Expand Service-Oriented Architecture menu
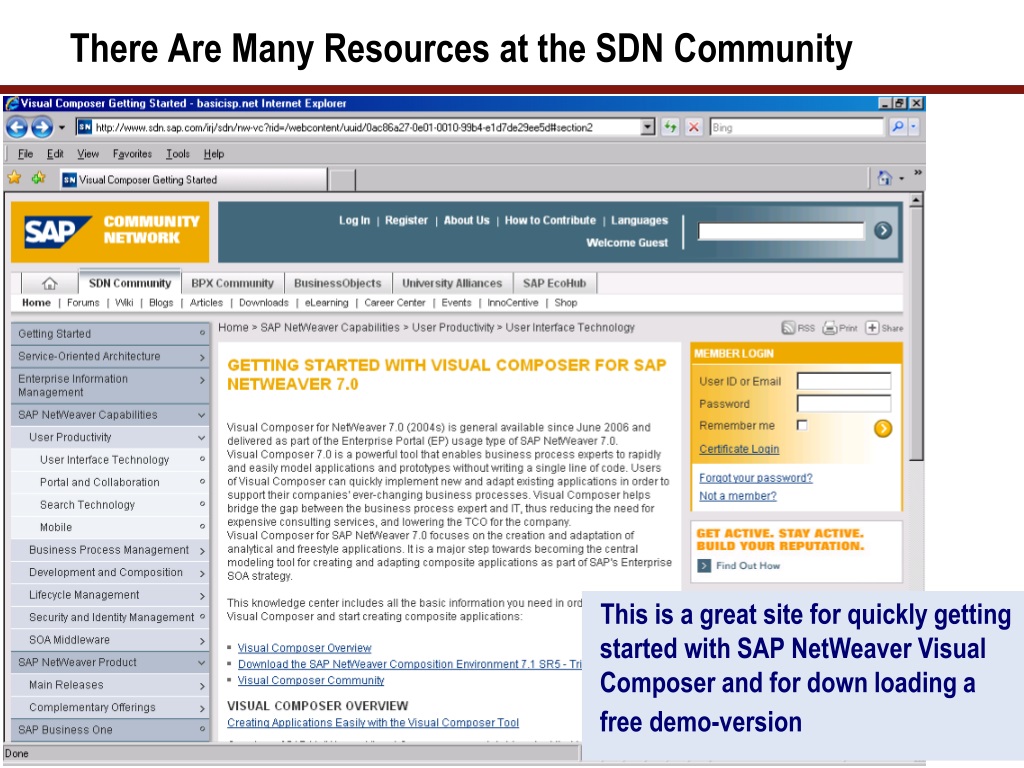This screenshot has height=768, width=1024. coord(202,357)
